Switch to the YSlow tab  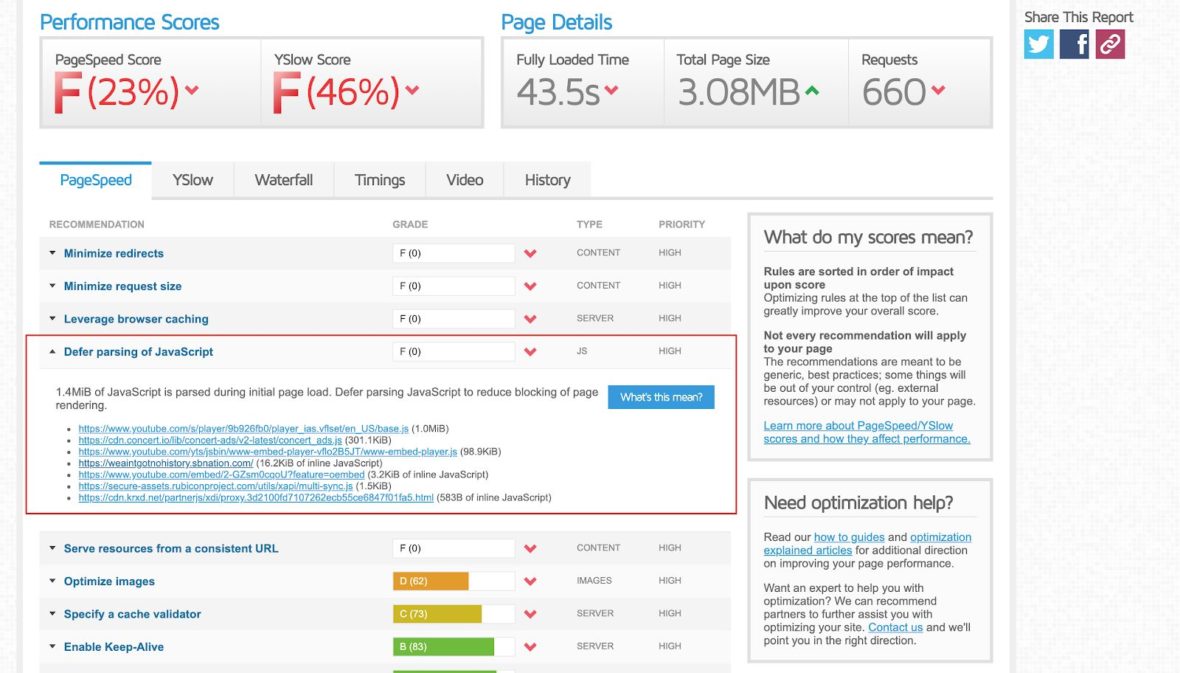pyautogui.click(x=192, y=180)
